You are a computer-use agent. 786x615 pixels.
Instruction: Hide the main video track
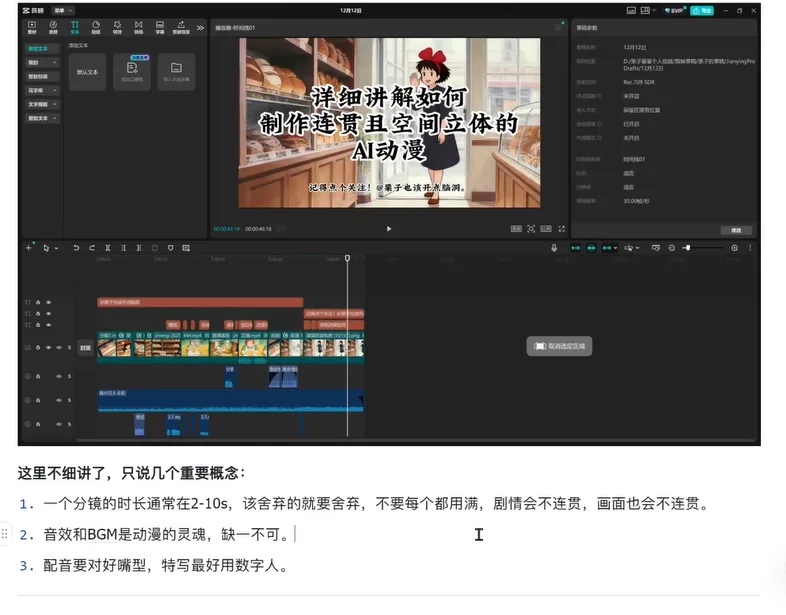tap(49, 347)
